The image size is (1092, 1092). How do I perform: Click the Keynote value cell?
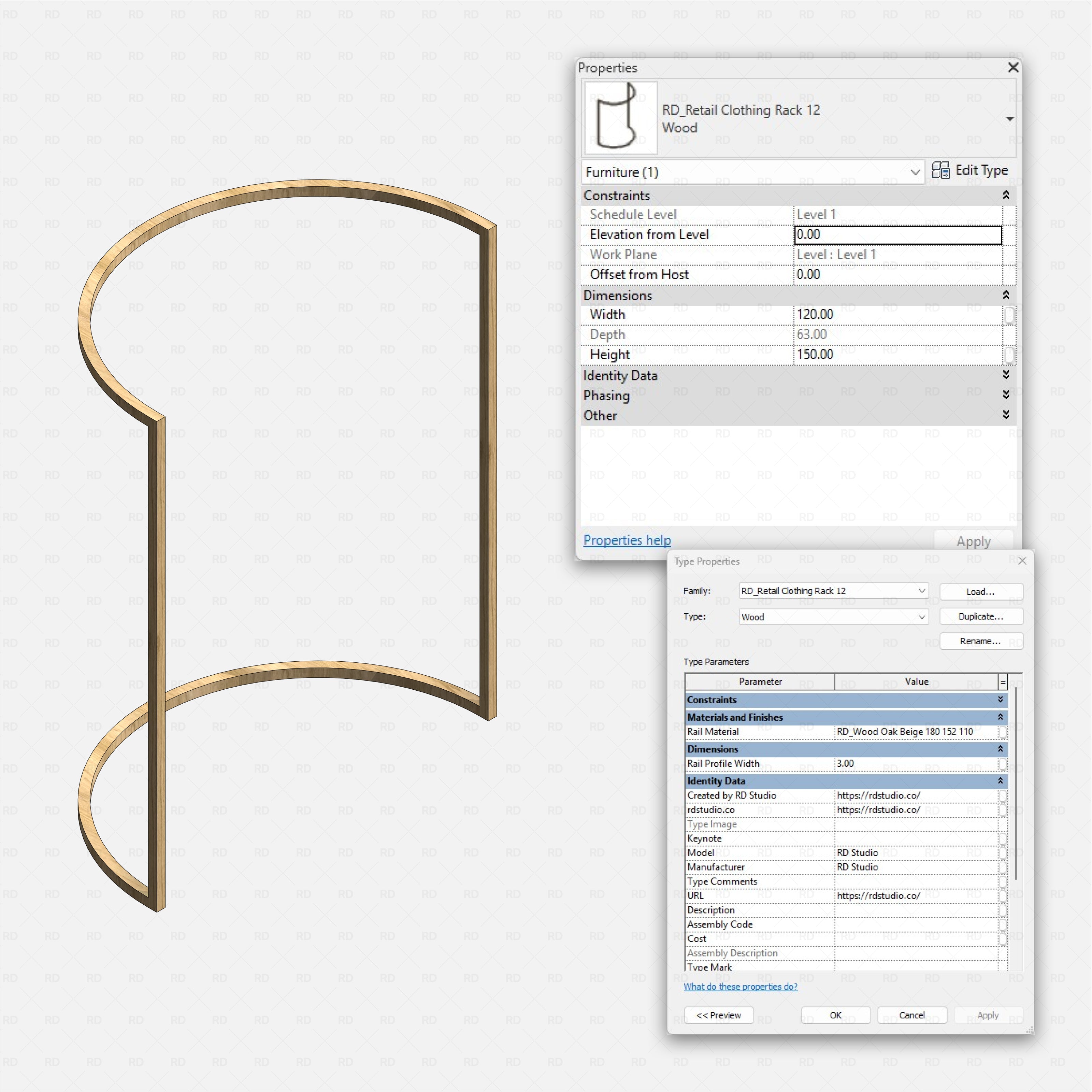[x=916, y=839]
